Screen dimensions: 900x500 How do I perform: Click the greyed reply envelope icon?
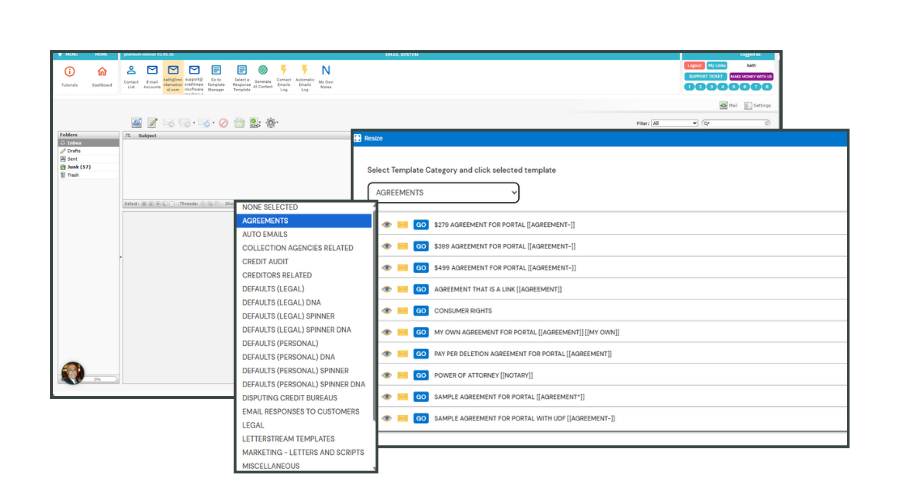tap(168, 123)
